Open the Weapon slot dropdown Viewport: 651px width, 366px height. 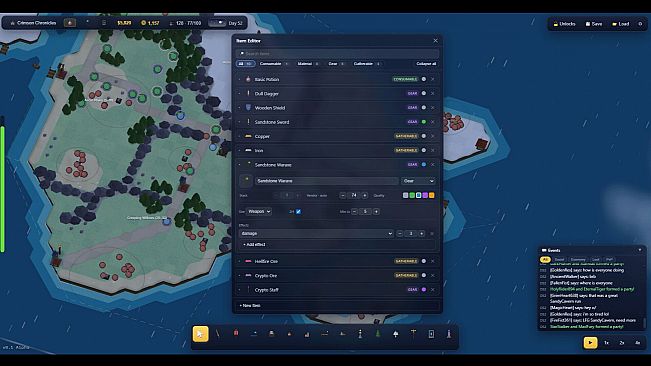(259, 212)
